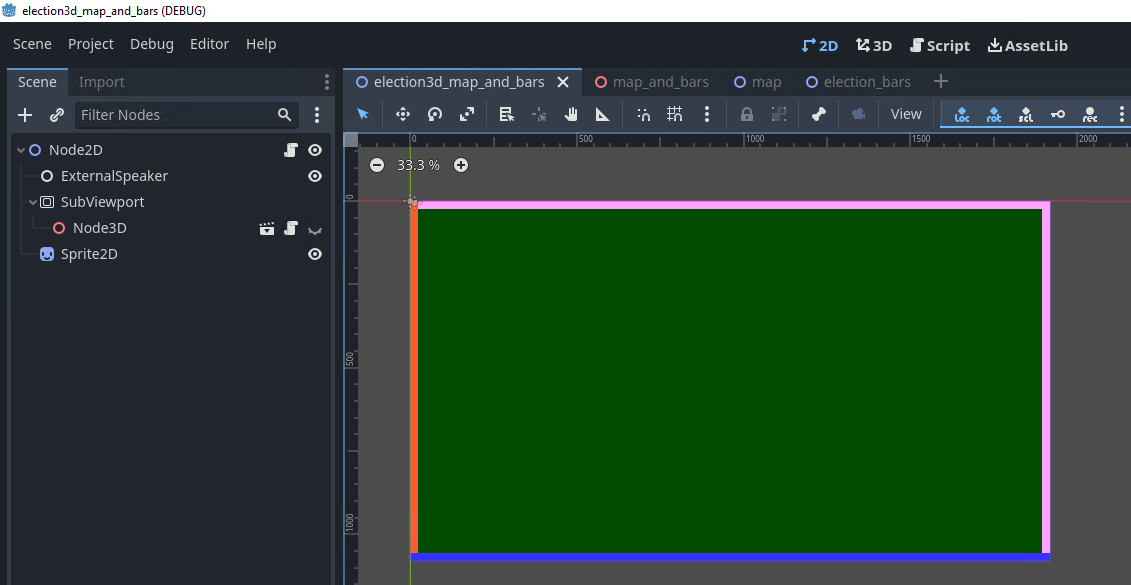Viewport: 1131px width, 585px height.
Task: Open the skeleton bone options icon
Action: point(818,114)
